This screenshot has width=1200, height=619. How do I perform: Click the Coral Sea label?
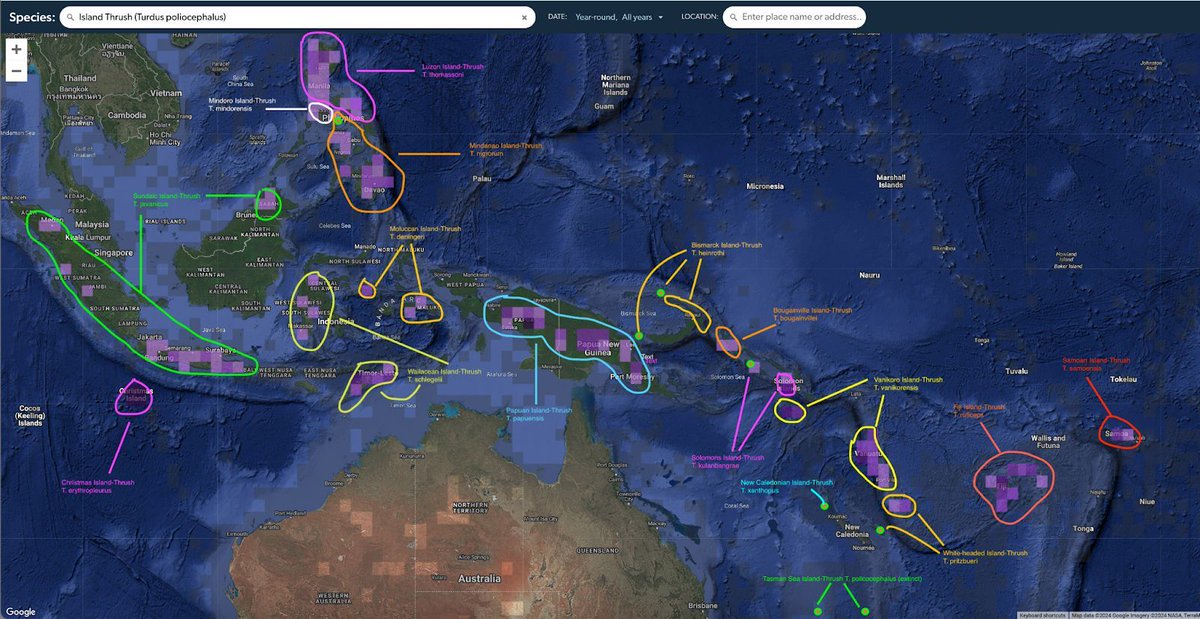tap(735, 504)
